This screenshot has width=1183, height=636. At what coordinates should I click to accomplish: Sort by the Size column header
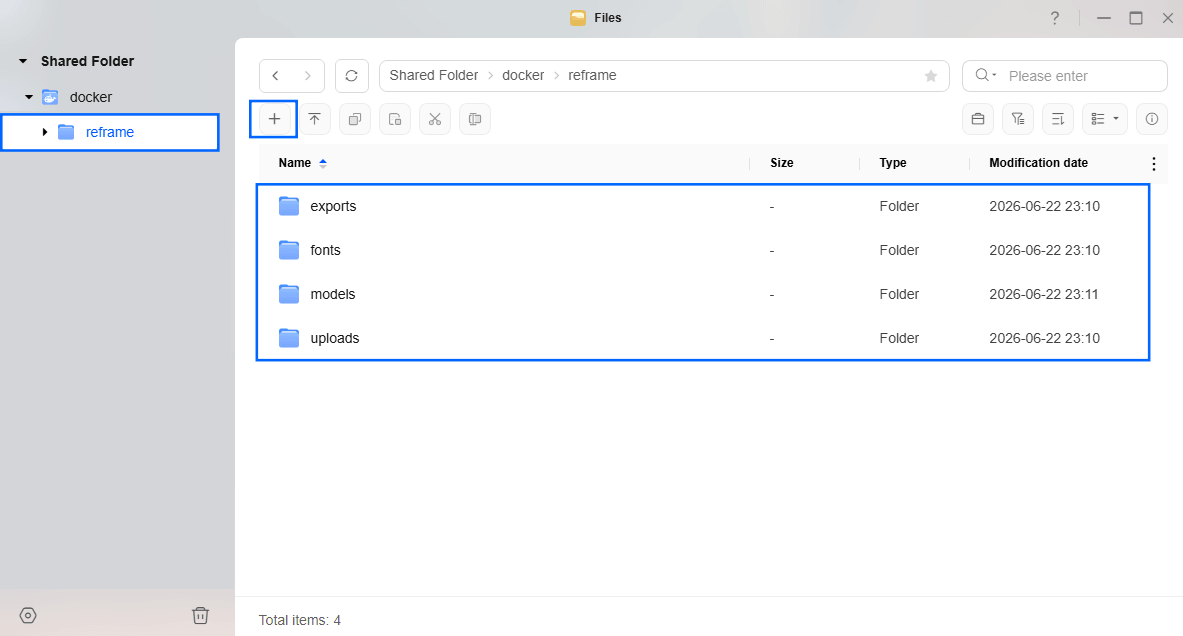(x=782, y=163)
